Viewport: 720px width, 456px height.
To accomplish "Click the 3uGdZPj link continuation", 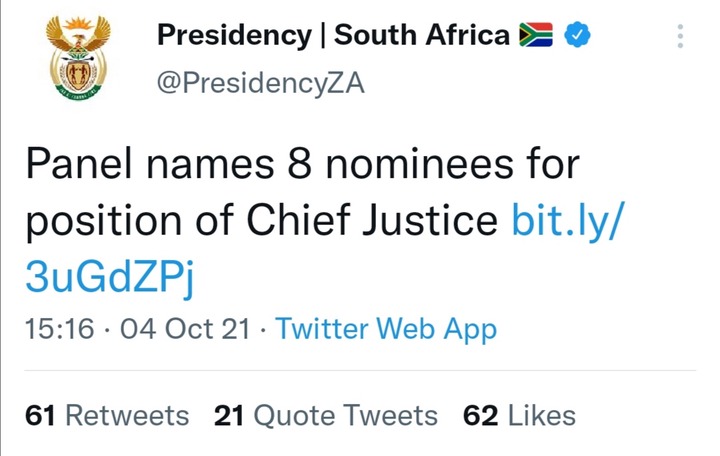I will (110, 277).
